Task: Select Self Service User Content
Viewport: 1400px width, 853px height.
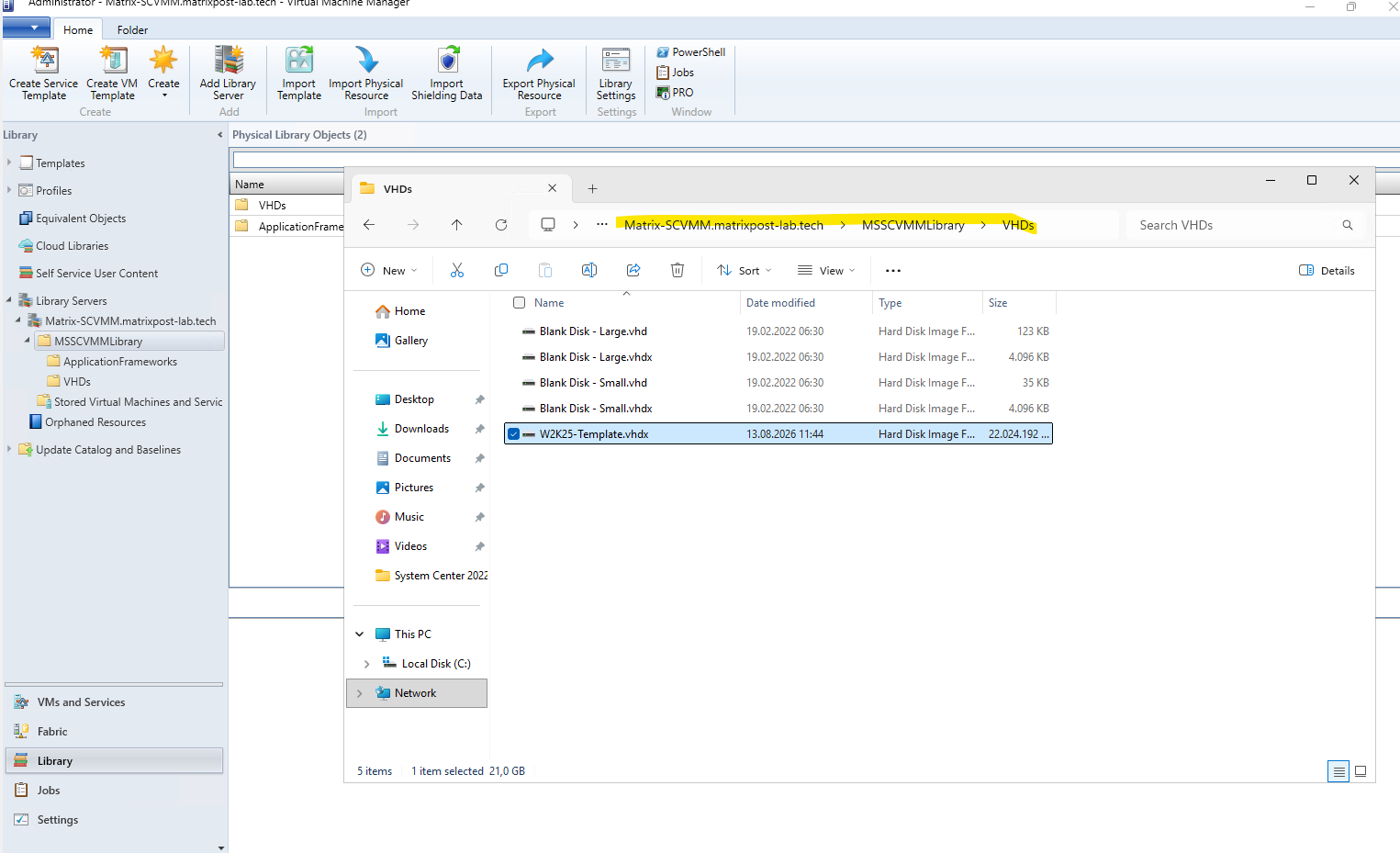Action: pyautogui.click(x=88, y=274)
